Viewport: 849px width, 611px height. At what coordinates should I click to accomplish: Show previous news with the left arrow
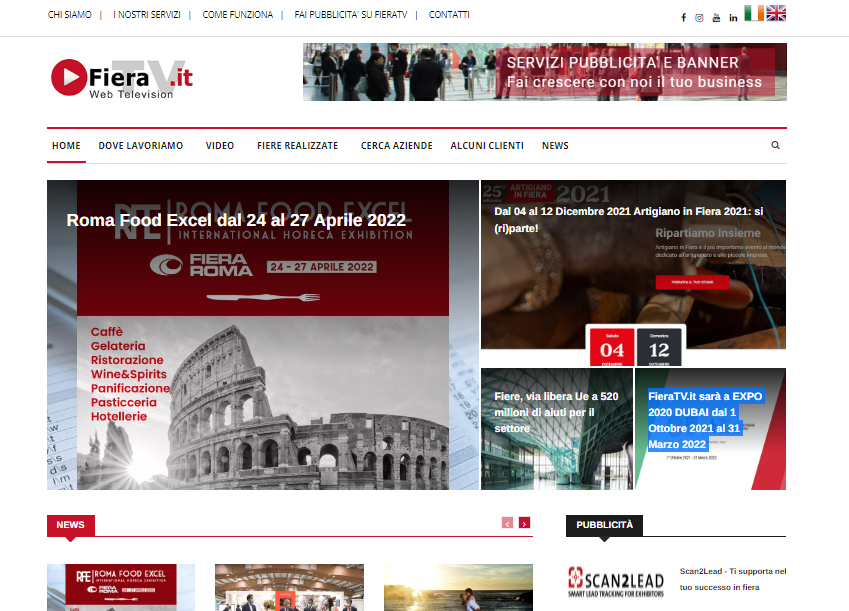[x=507, y=523]
